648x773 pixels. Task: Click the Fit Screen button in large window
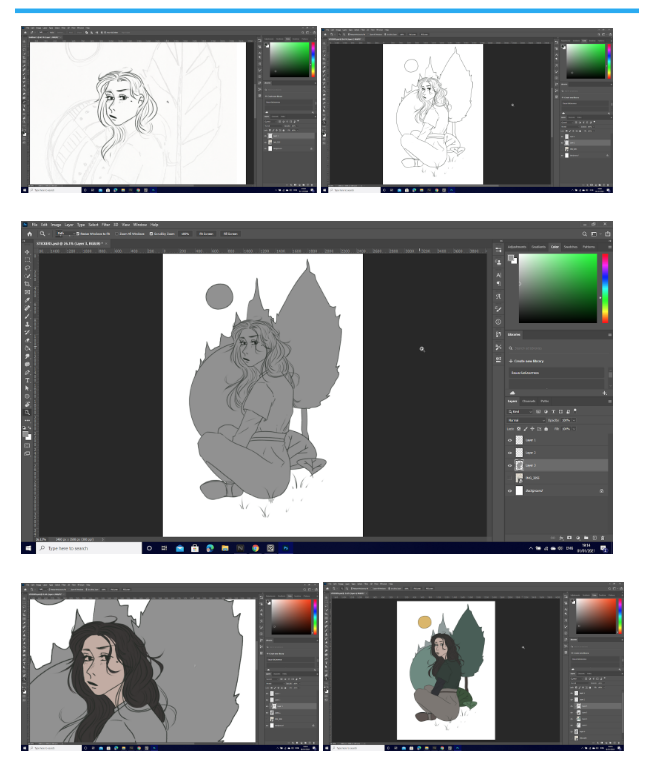pyautogui.click(x=206, y=234)
